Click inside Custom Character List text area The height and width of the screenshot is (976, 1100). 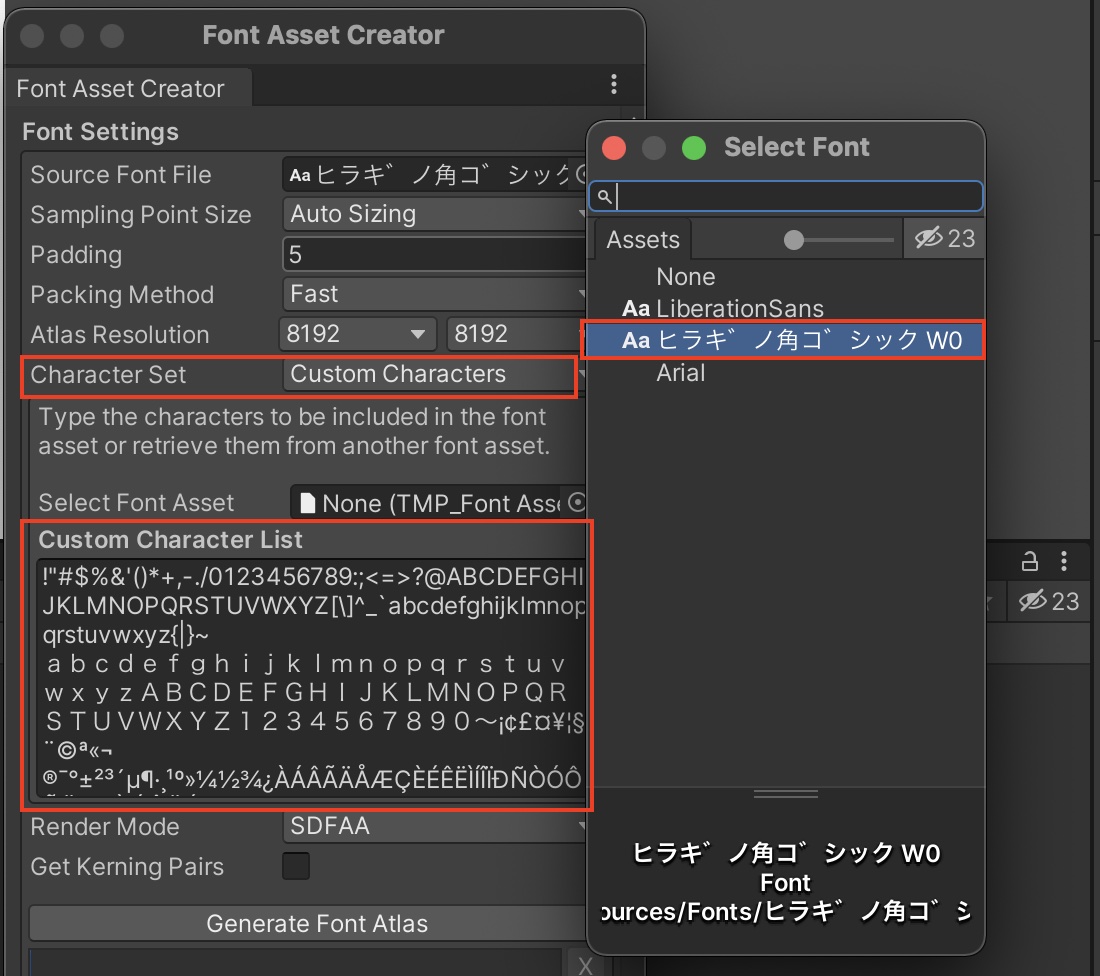[x=311, y=677]
